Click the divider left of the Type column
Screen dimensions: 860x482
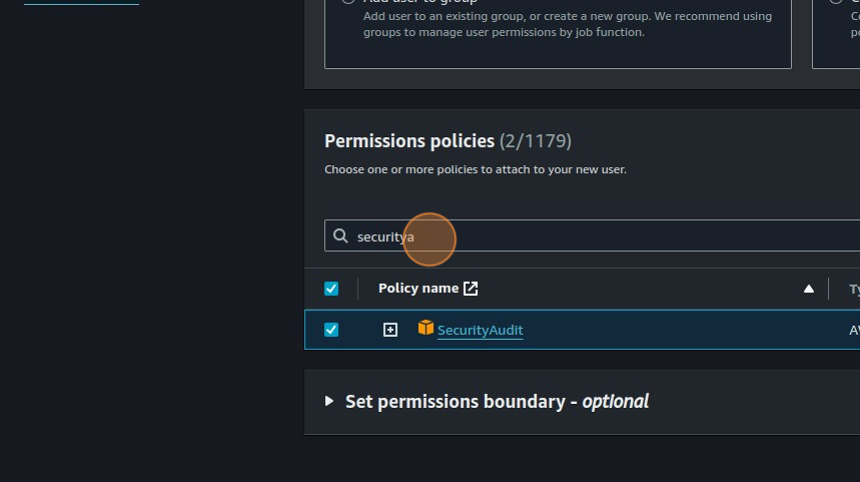(829, 289)
